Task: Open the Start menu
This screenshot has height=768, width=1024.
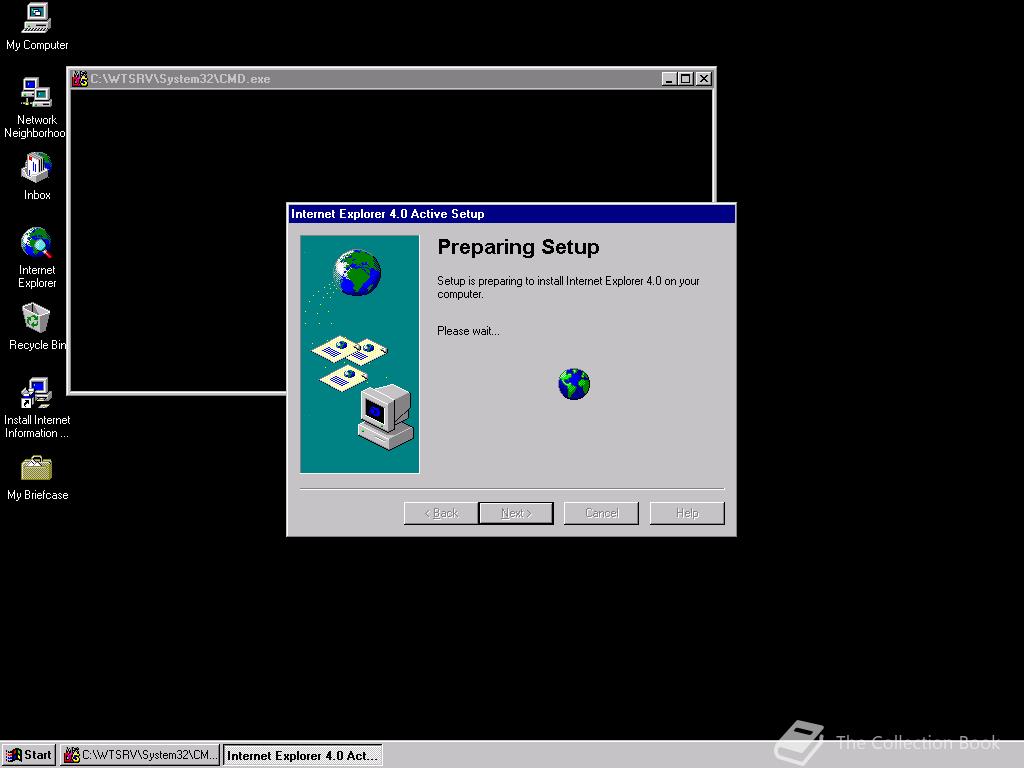Action: (29, 755)
